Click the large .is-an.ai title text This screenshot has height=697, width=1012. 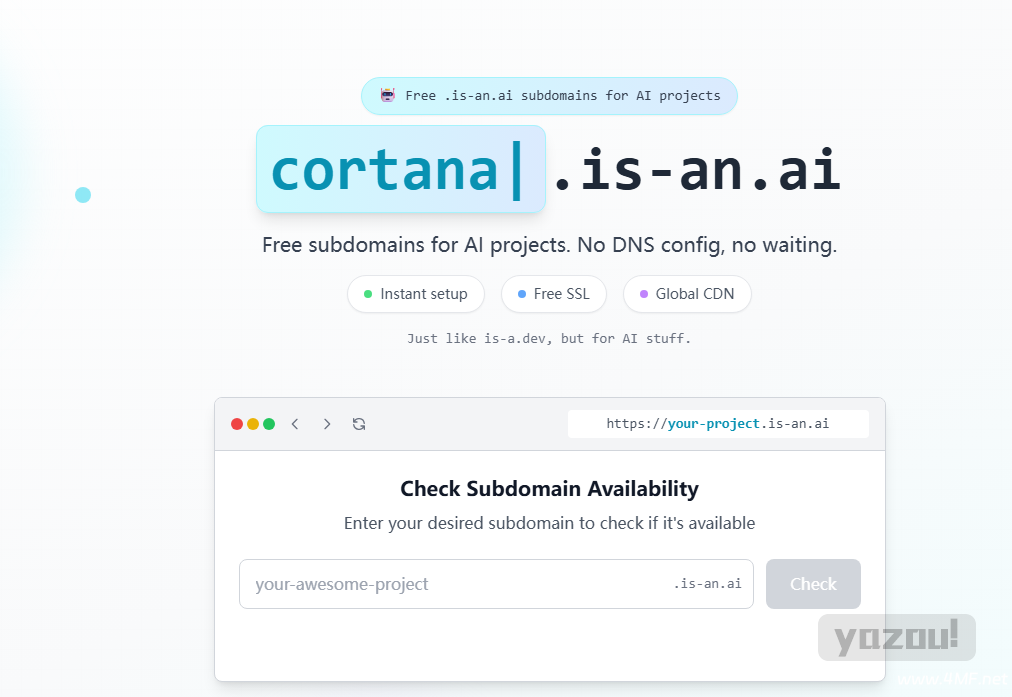697,169
